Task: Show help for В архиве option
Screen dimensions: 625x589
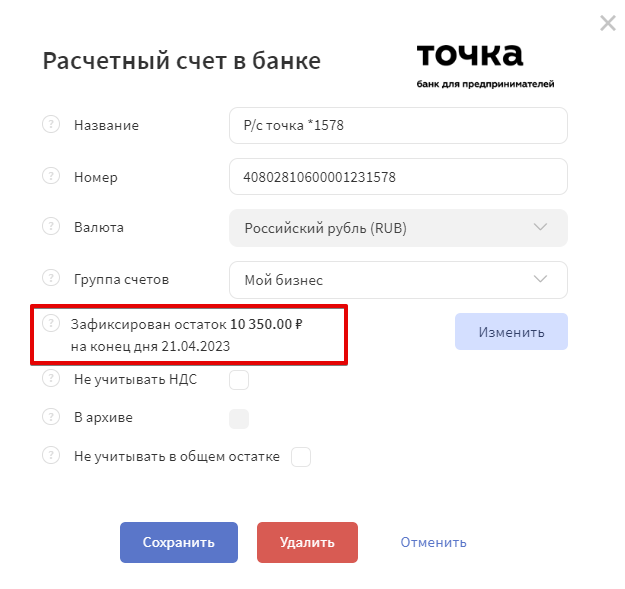Action: [51, 417]
